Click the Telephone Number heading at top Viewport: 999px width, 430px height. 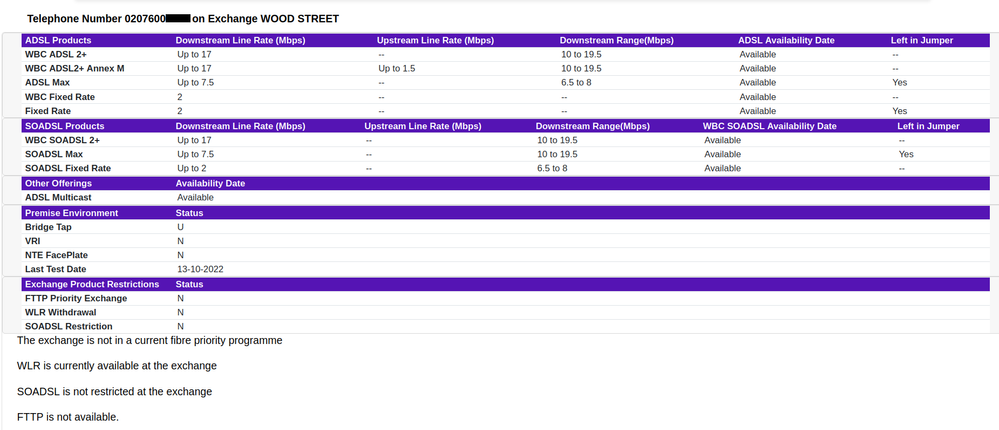coord(182,19)
